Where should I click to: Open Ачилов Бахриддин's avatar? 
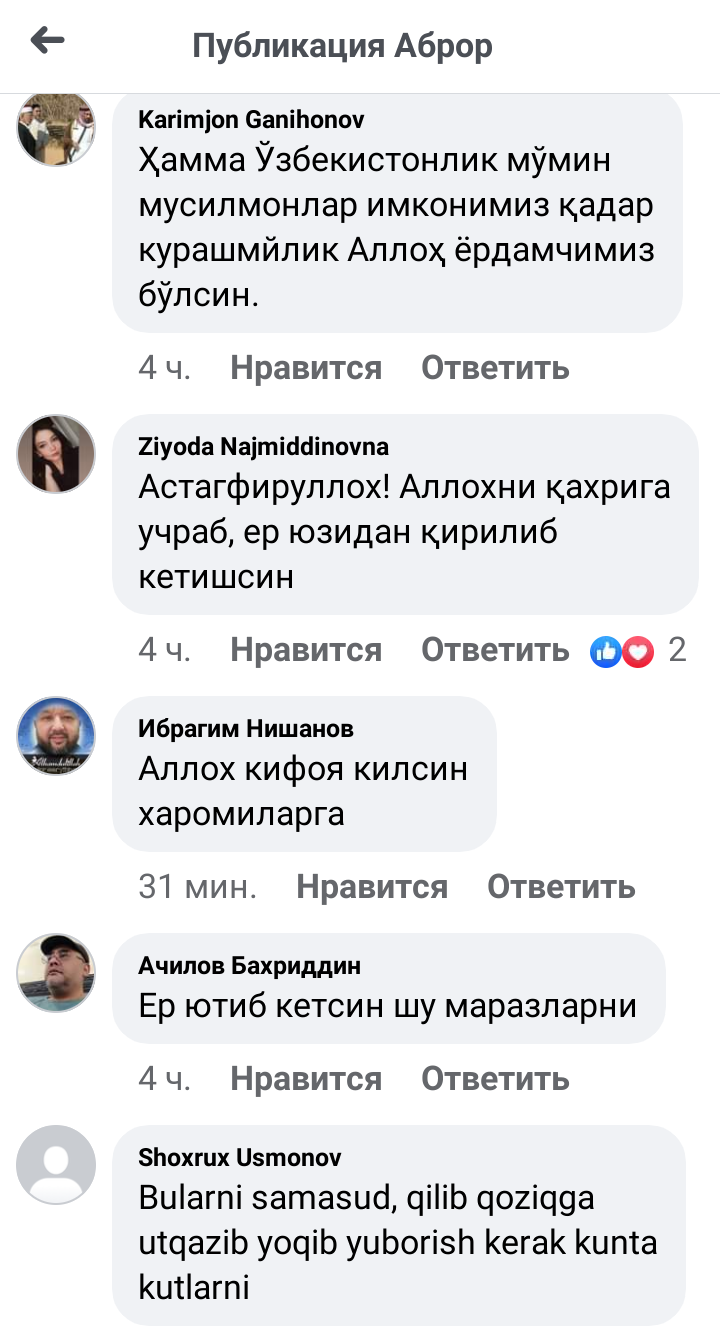(x=56, y=973)
